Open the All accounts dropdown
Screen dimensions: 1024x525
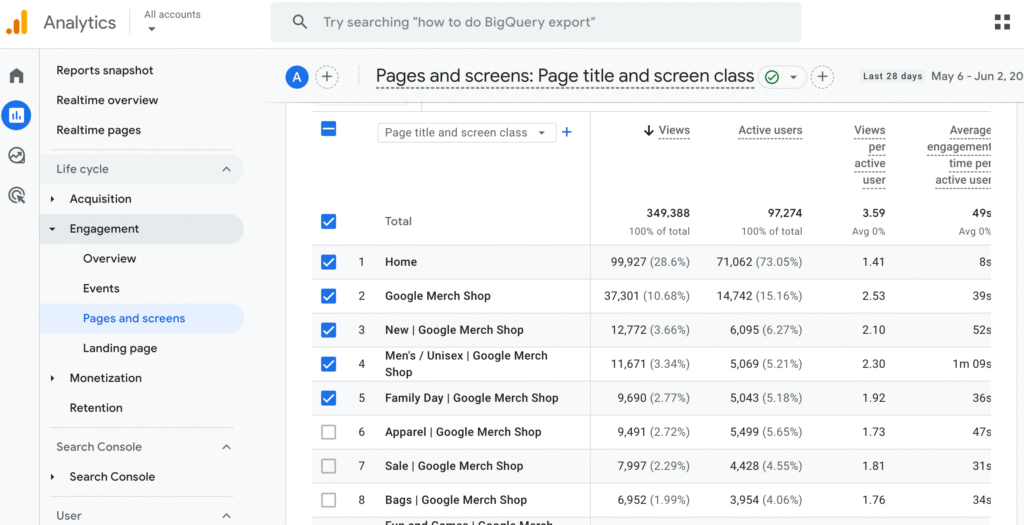tap(172, 21)
